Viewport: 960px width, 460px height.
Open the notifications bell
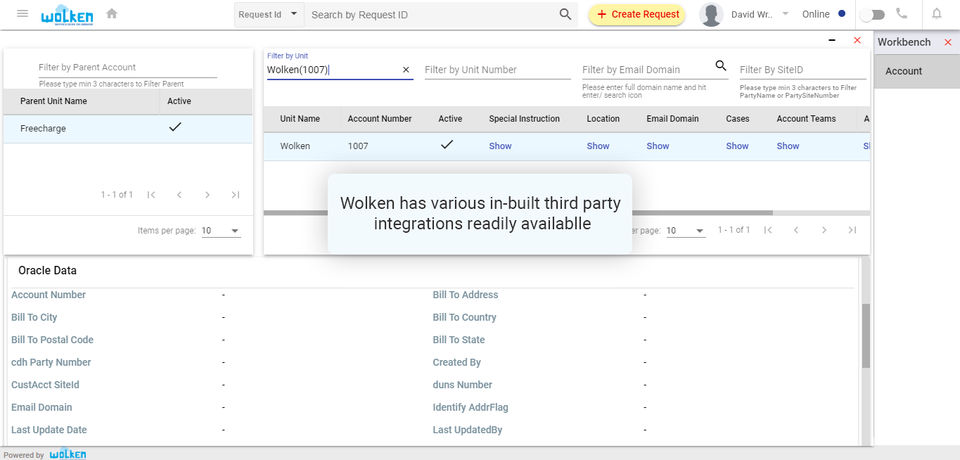coord(937,13)
